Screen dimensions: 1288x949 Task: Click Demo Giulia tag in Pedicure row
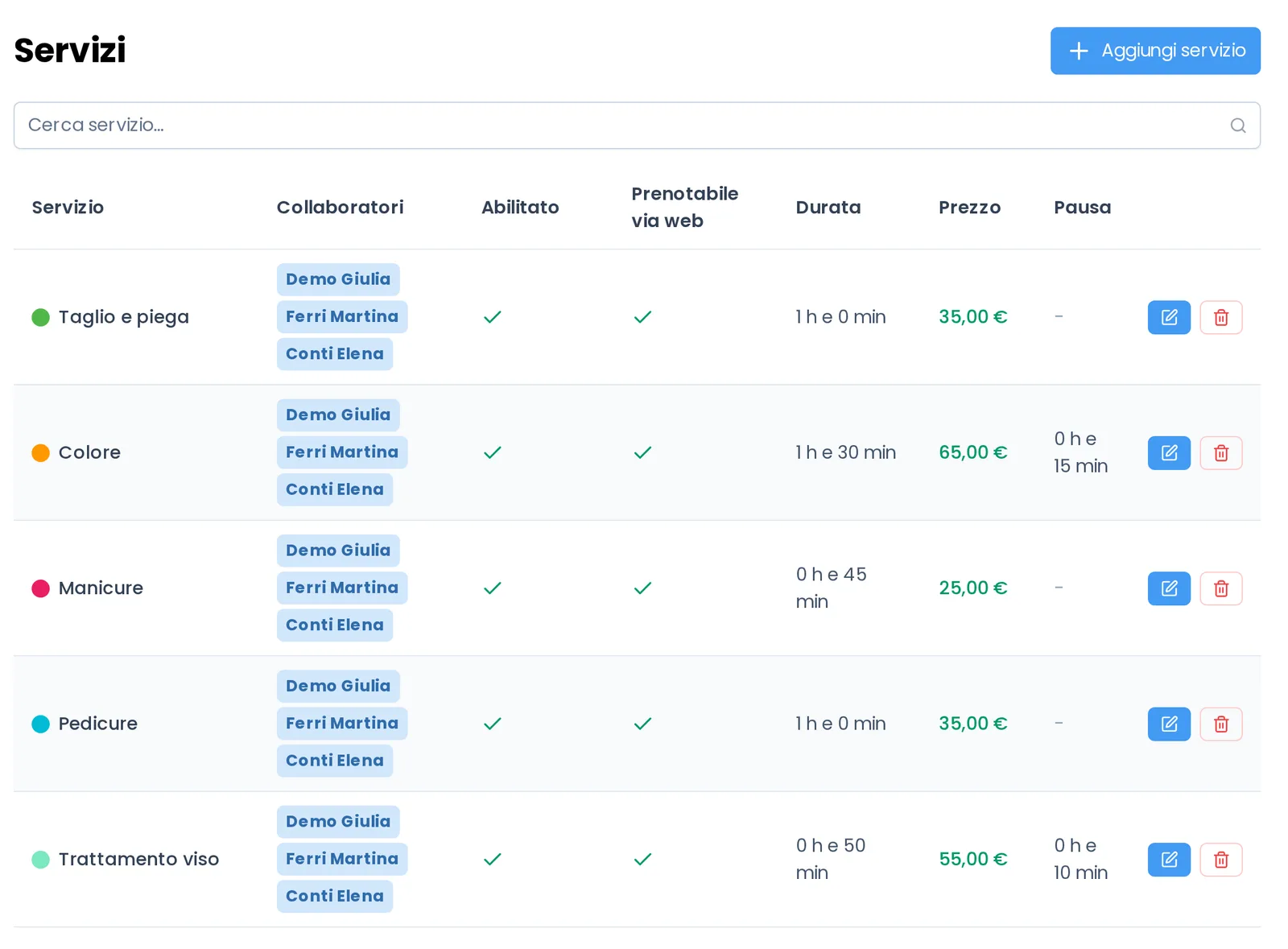pyautogui.click(x=338, y=686)
